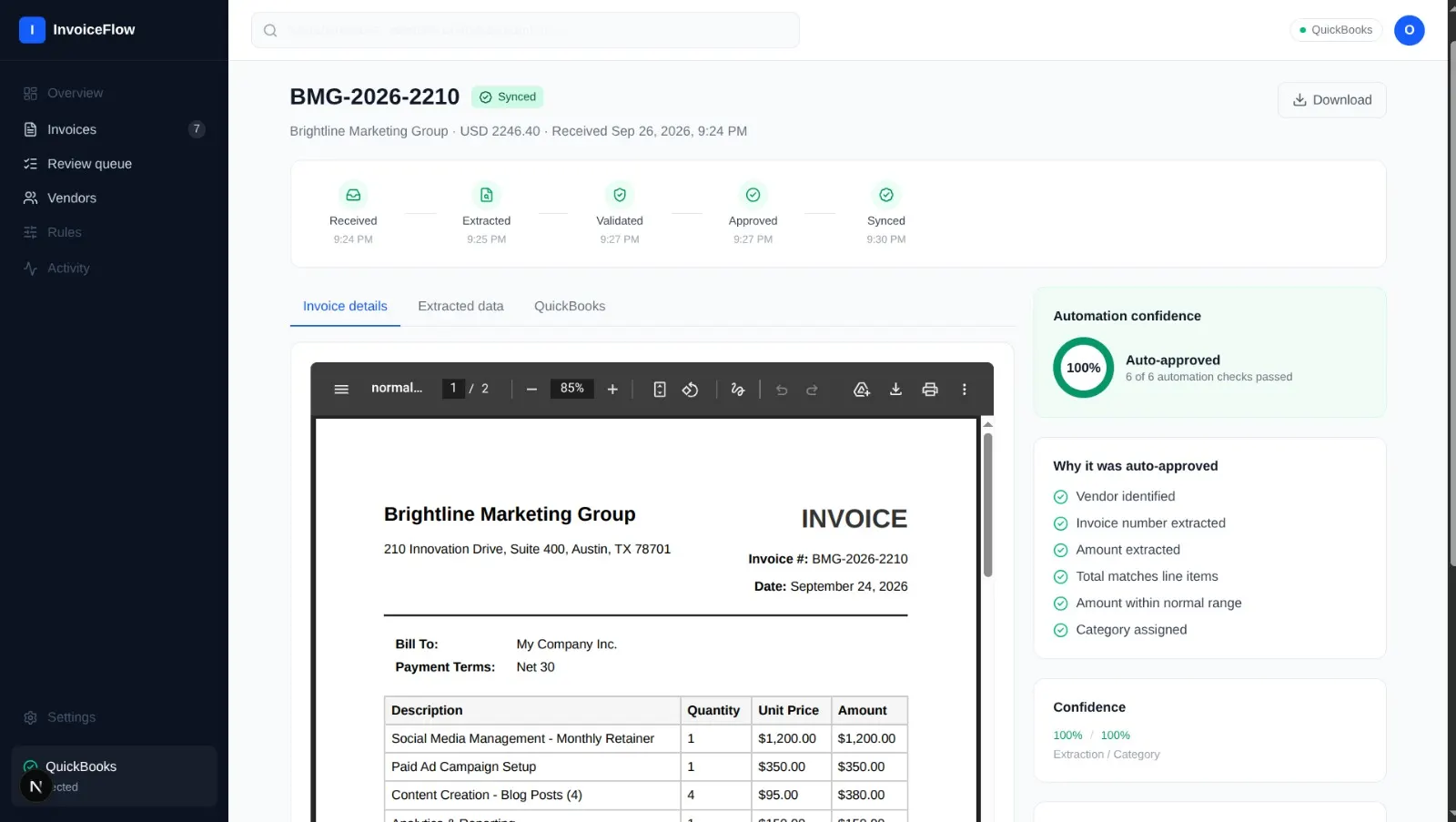Focus the top search field
This screenshot has height=822, width=1456.
tap(525, 30)
